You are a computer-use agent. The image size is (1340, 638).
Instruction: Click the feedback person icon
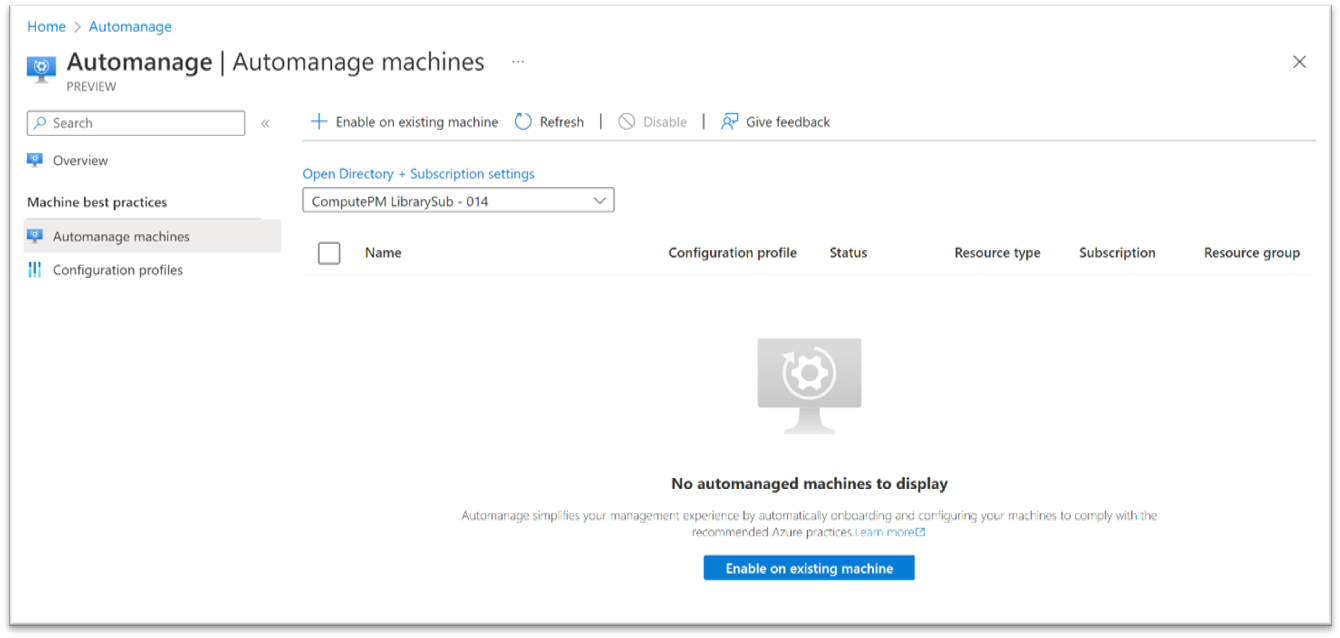[730, 122]
